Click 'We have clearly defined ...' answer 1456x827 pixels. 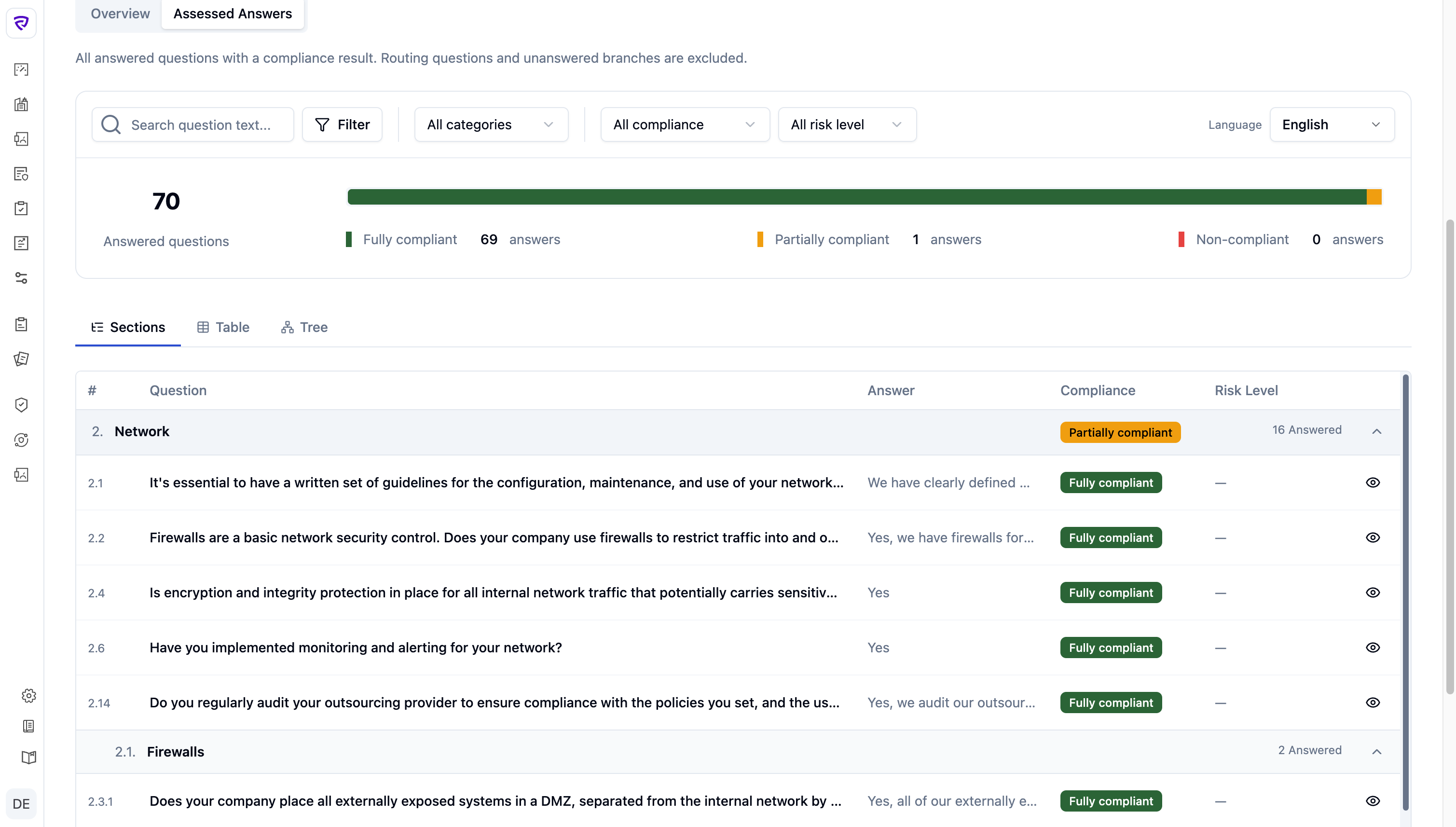coord(948,483)
